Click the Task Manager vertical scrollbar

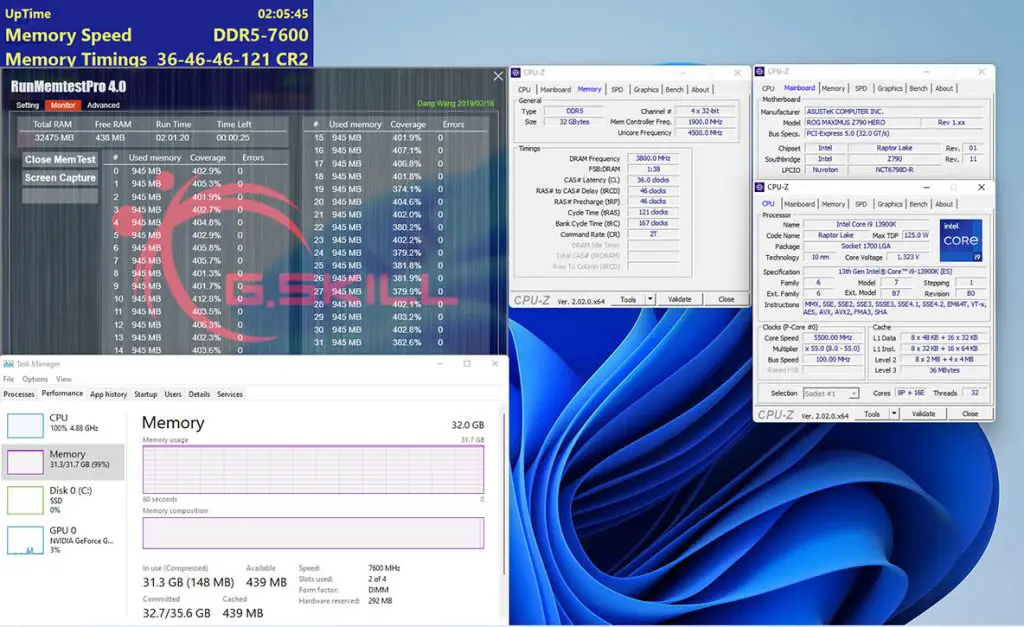(x=504, y=493)
